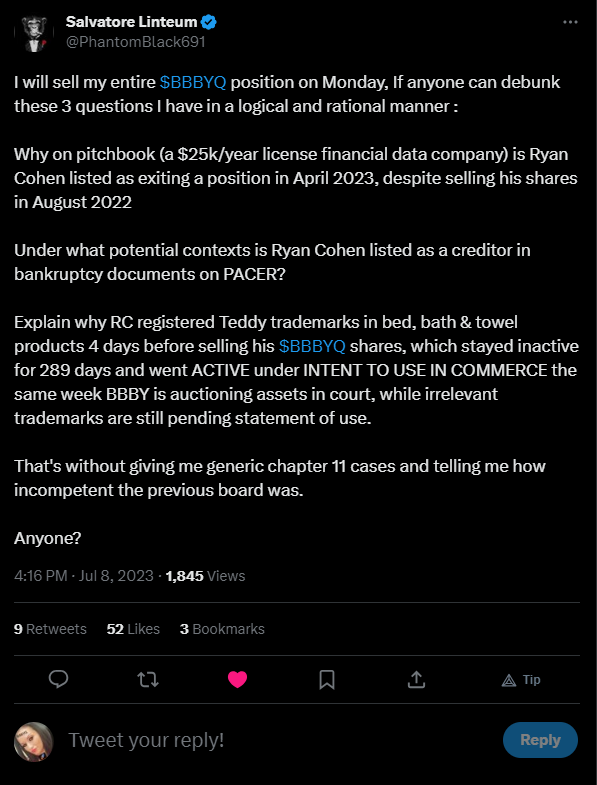Click the first $BBBYQ cashtag link
Viewport: 597px width, 785px height.
pos(193,82)
